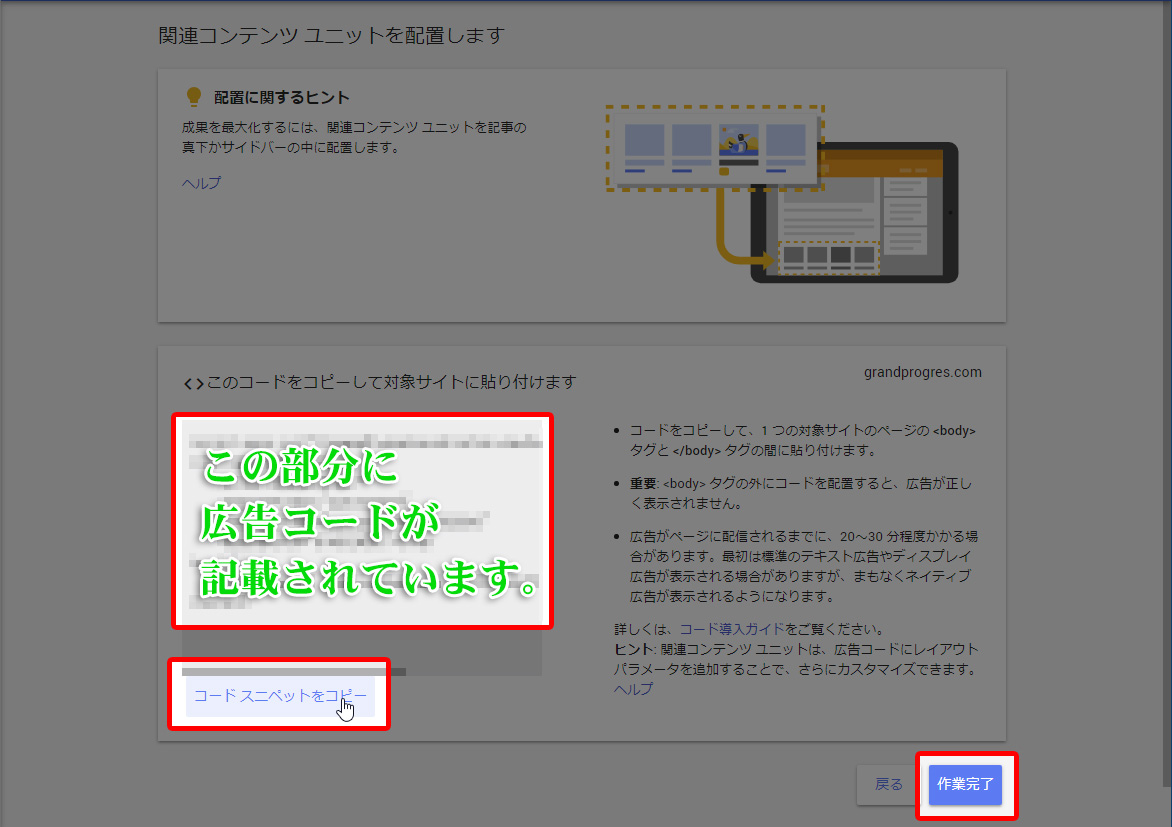
Task: Click the dotted ad row inside tablet illustration
Action: pos(828,256)
